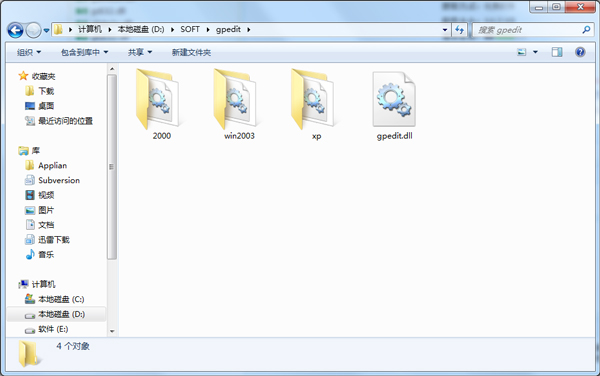Open the 包含到库中 menu
Screen dimensions: 600x376
[84, 52]
